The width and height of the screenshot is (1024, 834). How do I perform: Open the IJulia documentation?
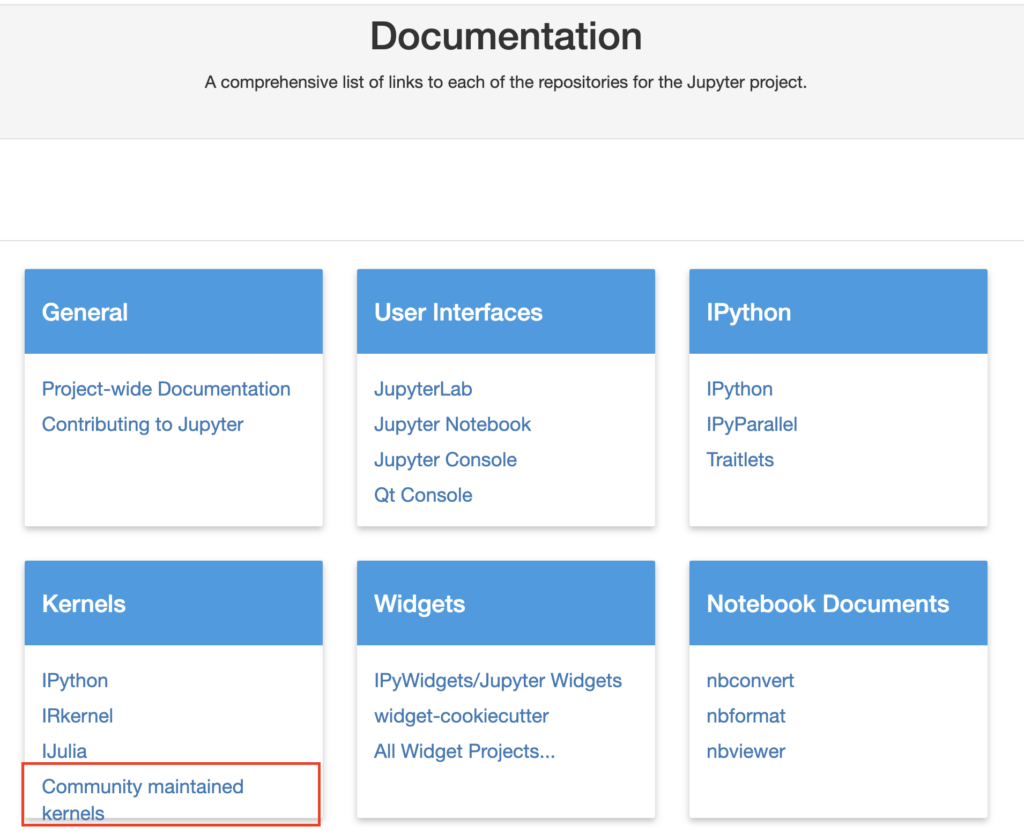(62, 750)
